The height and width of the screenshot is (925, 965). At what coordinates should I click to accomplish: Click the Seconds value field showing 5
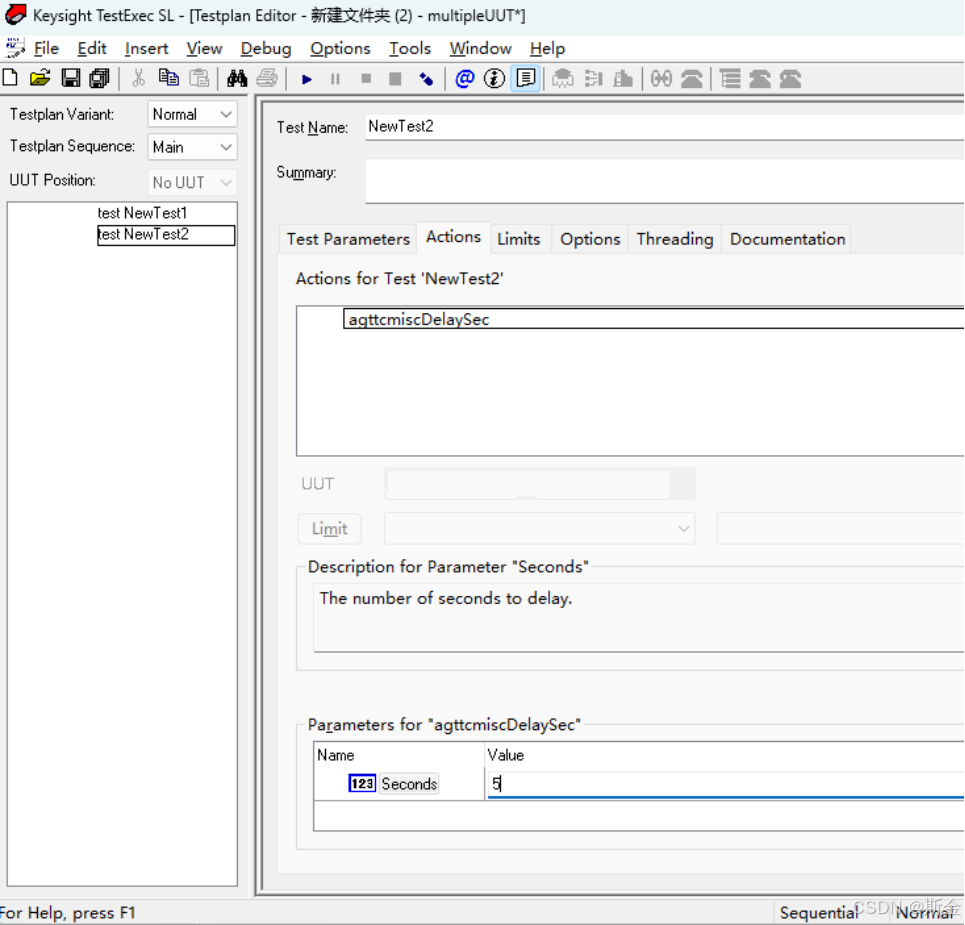point(725,784)
